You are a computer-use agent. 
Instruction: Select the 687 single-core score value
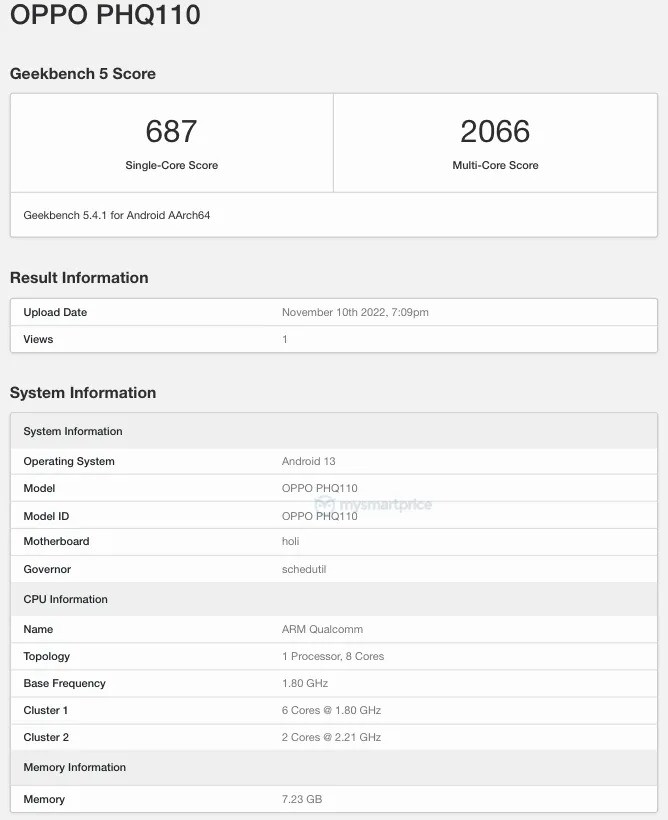coord(171,131)
